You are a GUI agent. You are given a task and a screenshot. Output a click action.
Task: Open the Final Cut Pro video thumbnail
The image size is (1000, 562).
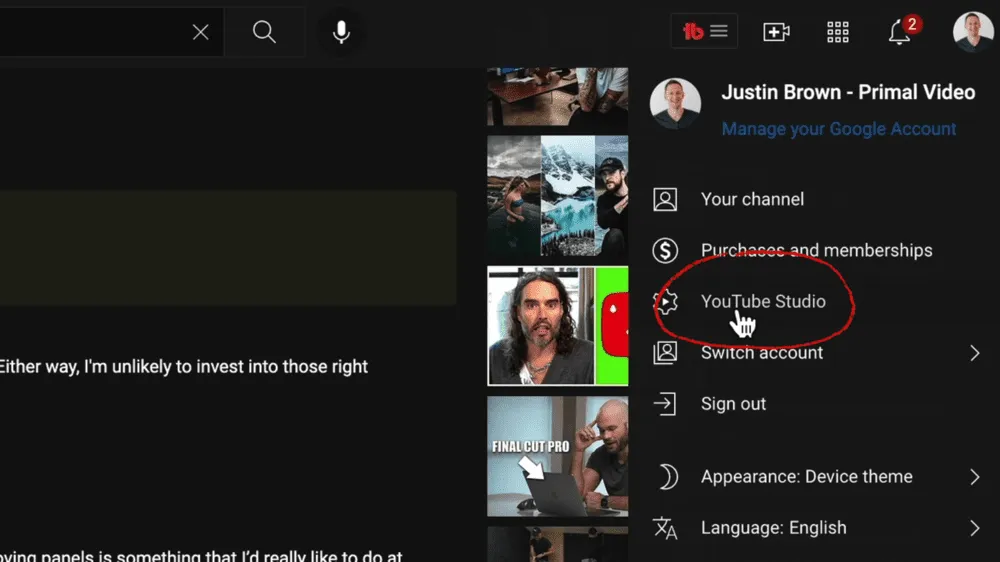click(x=557, y=456)
